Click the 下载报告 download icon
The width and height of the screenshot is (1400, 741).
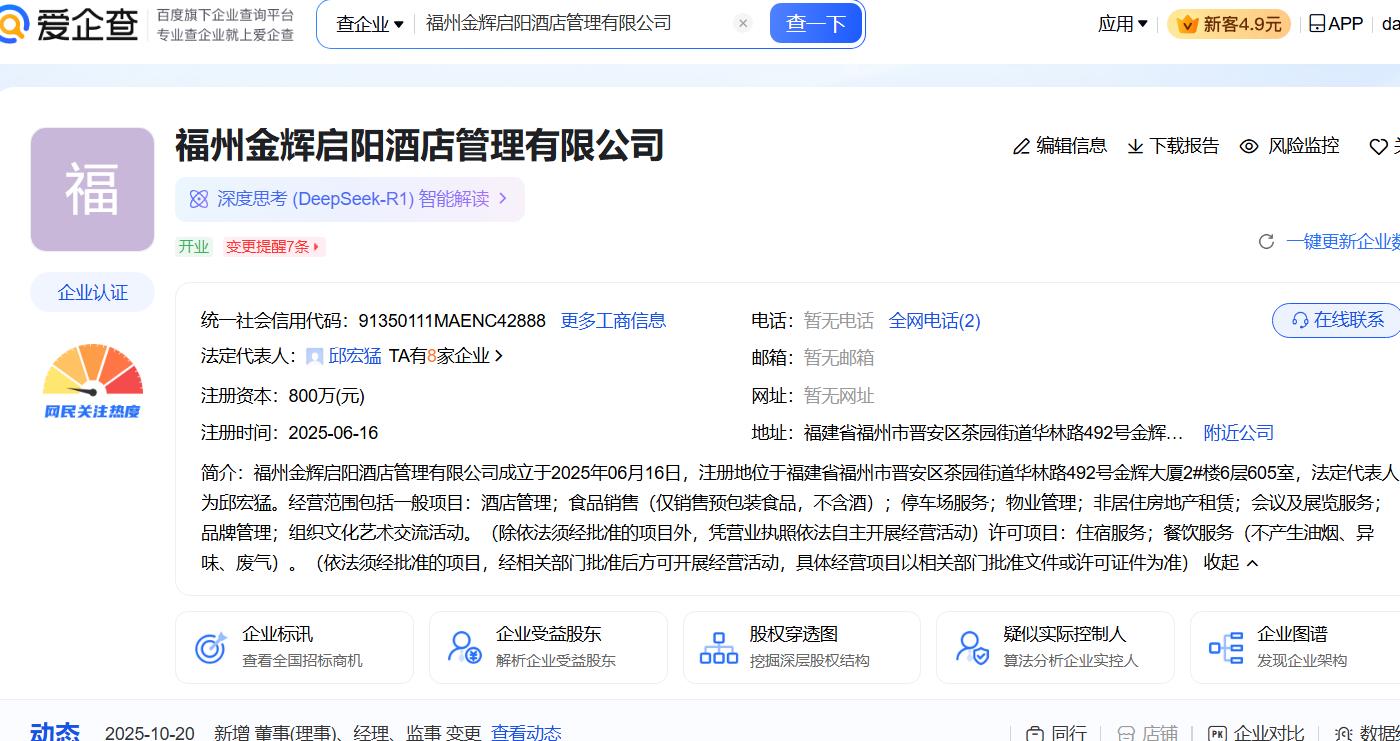[1135, 146]
